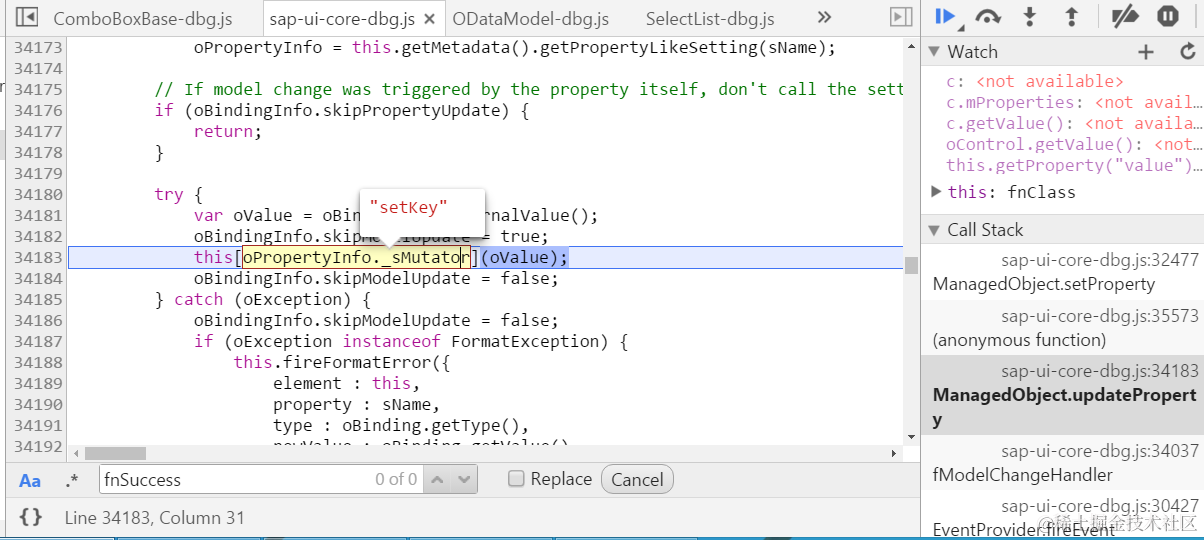This screenshot has height=540, width=1204.
Task: Switch to SelectList-dbg.js tab
Action: point(710,18)
